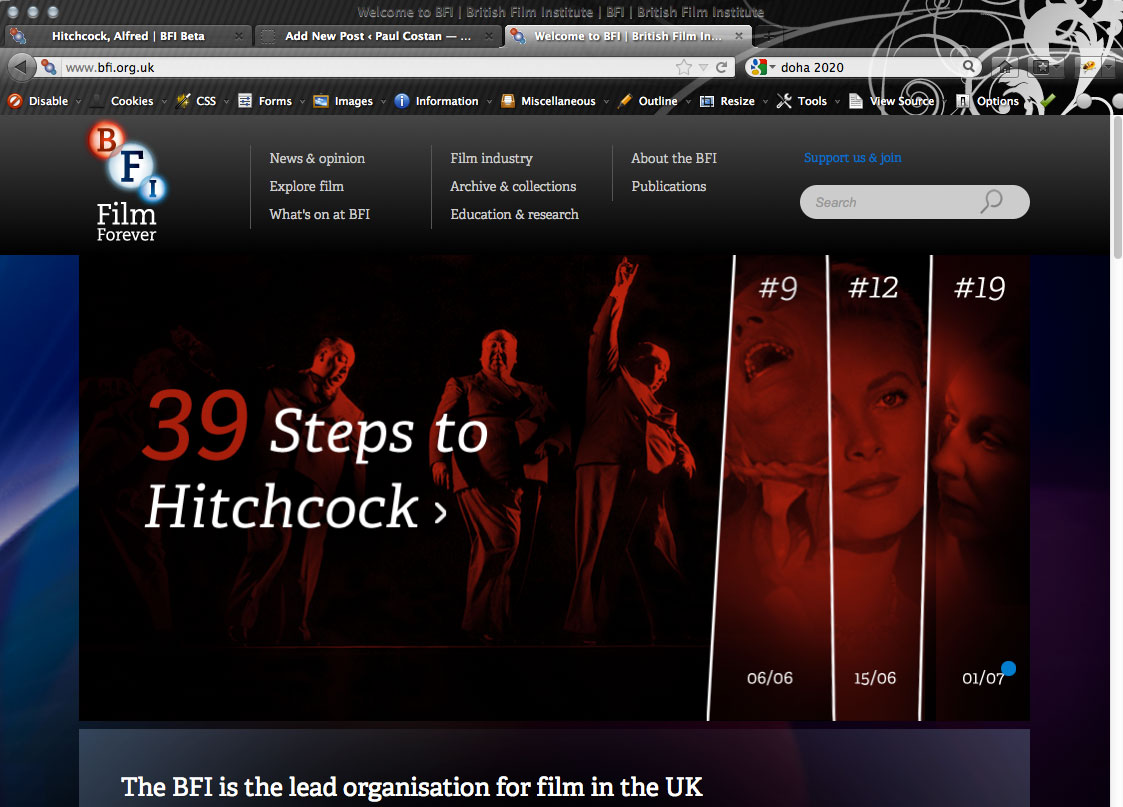1123x807 pixels.
Task: Click the magnifier icon in BFI search
Action: (x=992, y=202)
